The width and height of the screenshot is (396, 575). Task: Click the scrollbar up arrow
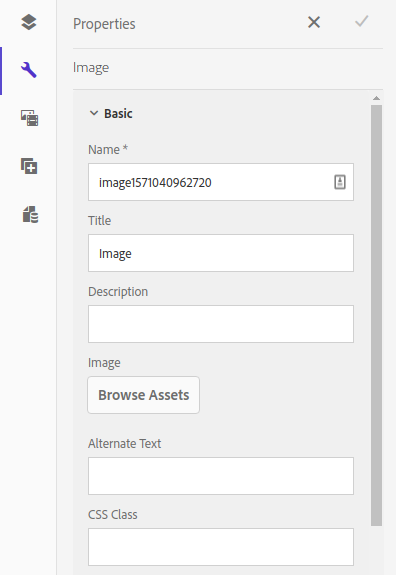(376, 98)
